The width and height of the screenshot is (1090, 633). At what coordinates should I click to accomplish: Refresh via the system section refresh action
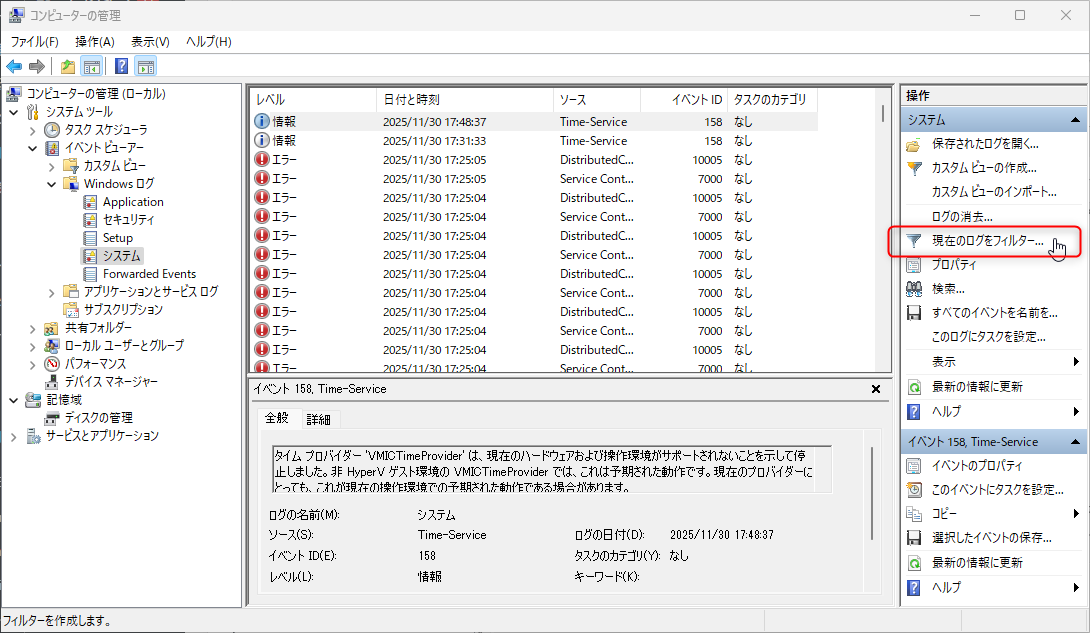tap(976, 386)
